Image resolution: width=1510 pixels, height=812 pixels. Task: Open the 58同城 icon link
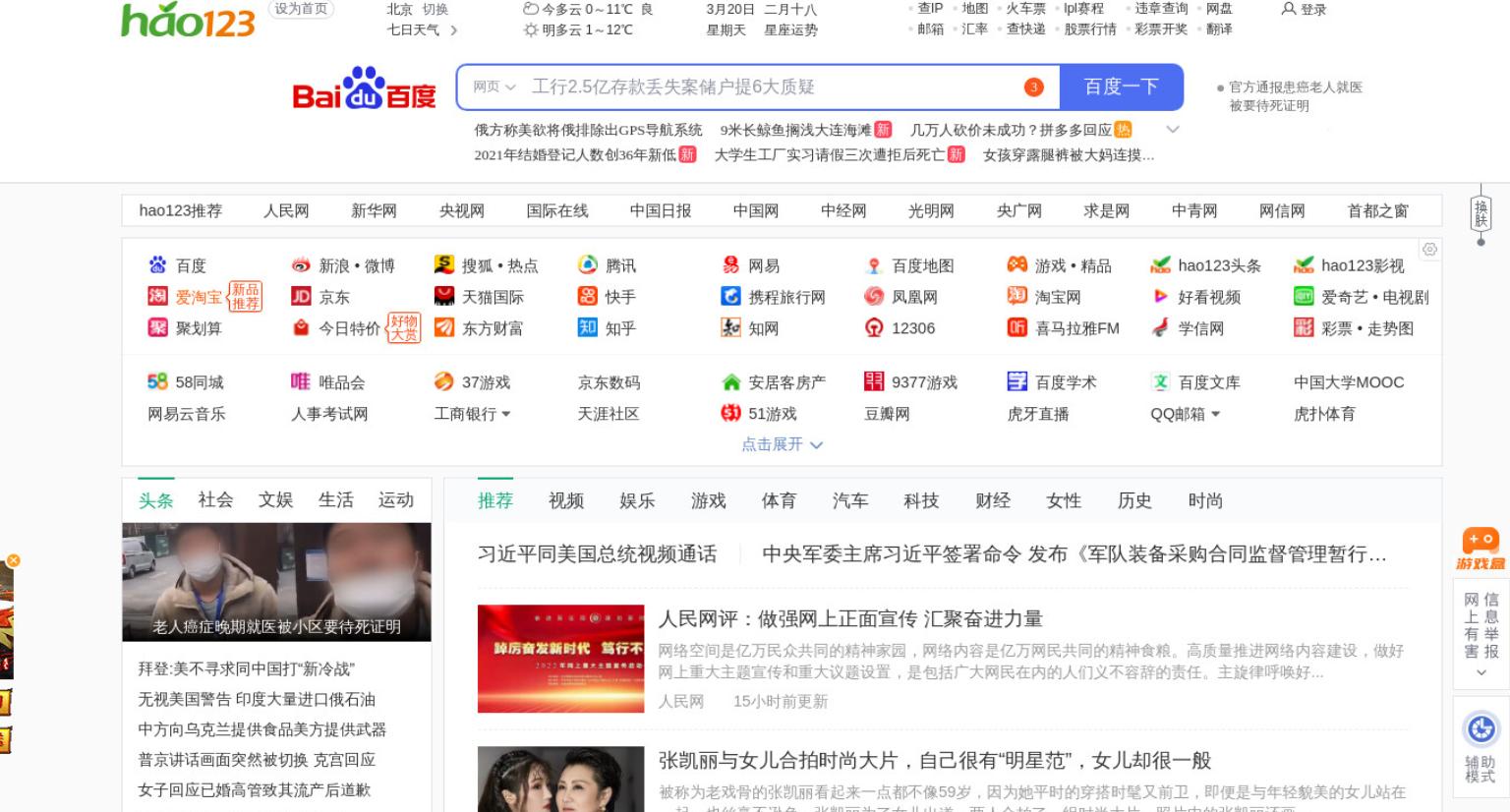pyautogui.click(x=157, y=382)
